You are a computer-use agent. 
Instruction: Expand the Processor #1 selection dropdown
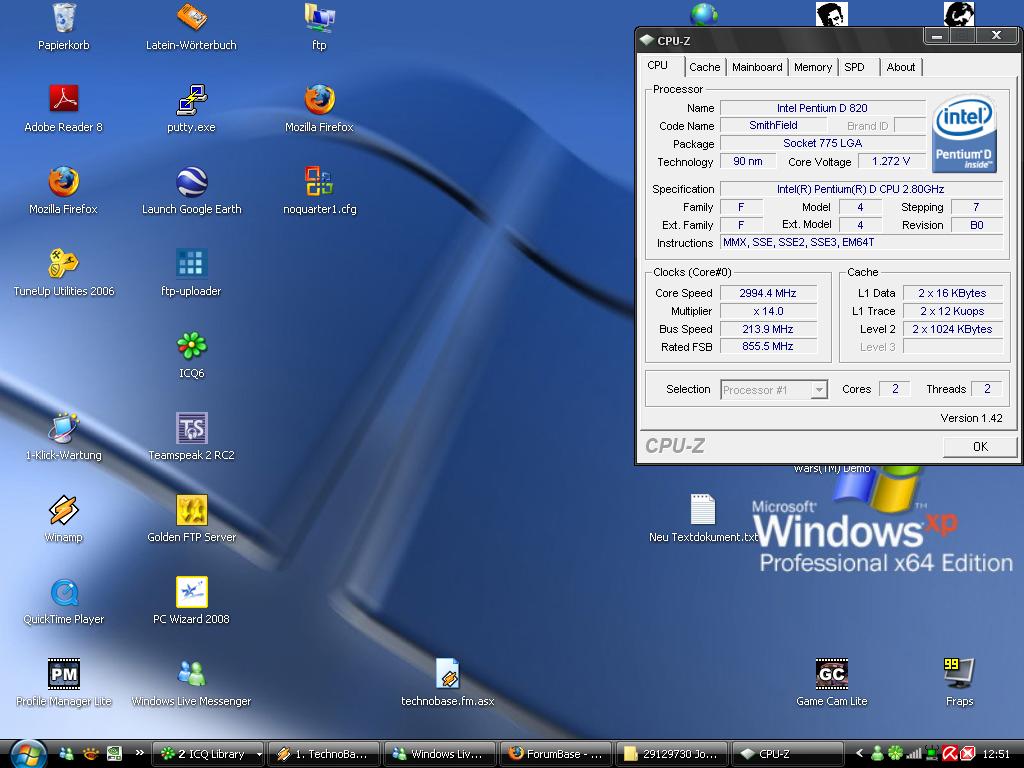(819, 390)
